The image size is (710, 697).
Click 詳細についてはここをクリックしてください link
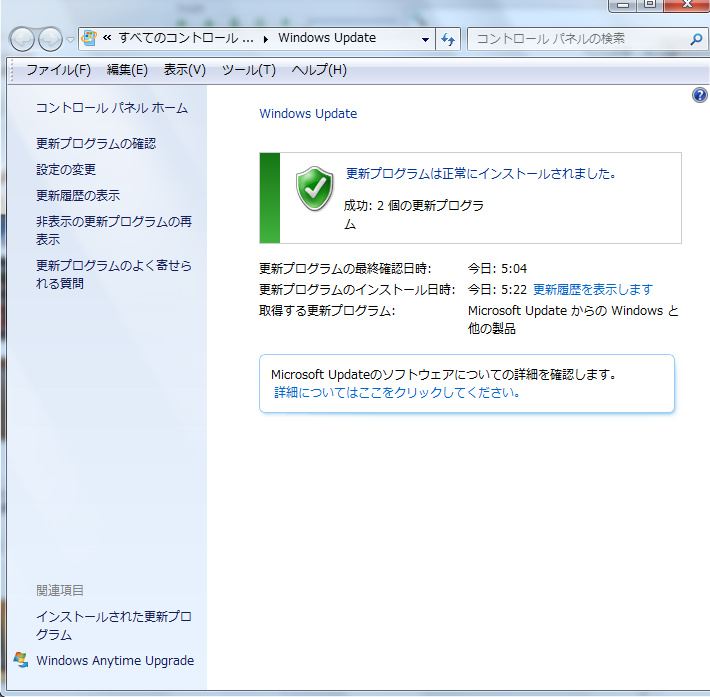(397, 392)
